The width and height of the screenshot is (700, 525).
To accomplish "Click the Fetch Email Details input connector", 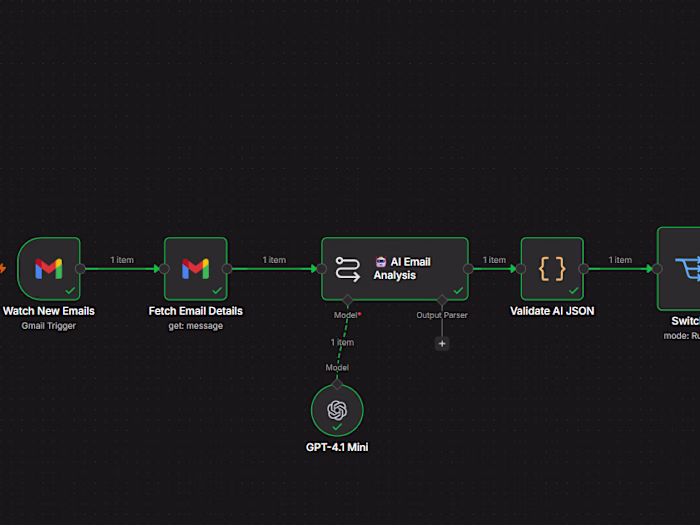I will coord(164,269).
